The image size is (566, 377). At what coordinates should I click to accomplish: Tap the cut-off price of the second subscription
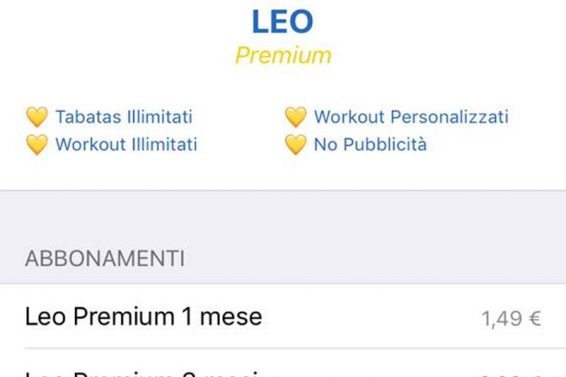coord(511,375)
